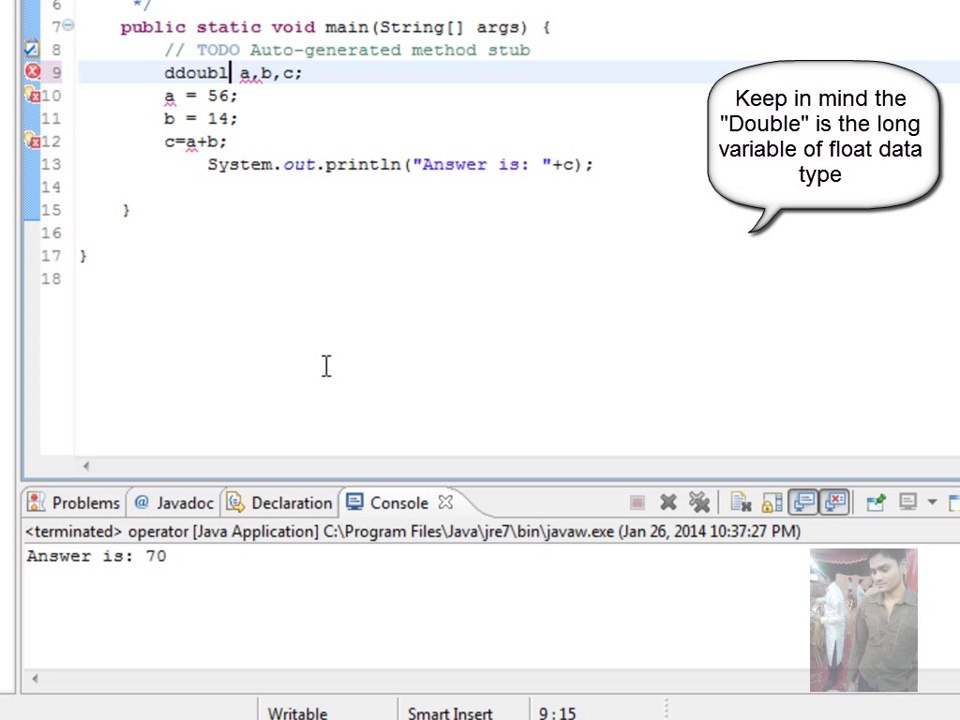Close the Console tab with its X
960x720 pixels.
pyautogui.click(x=446, y=503)
